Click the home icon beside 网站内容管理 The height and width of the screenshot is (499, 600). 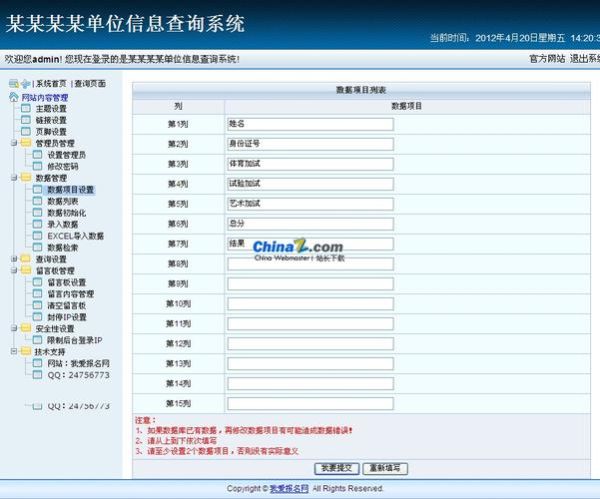coord(13,97)
